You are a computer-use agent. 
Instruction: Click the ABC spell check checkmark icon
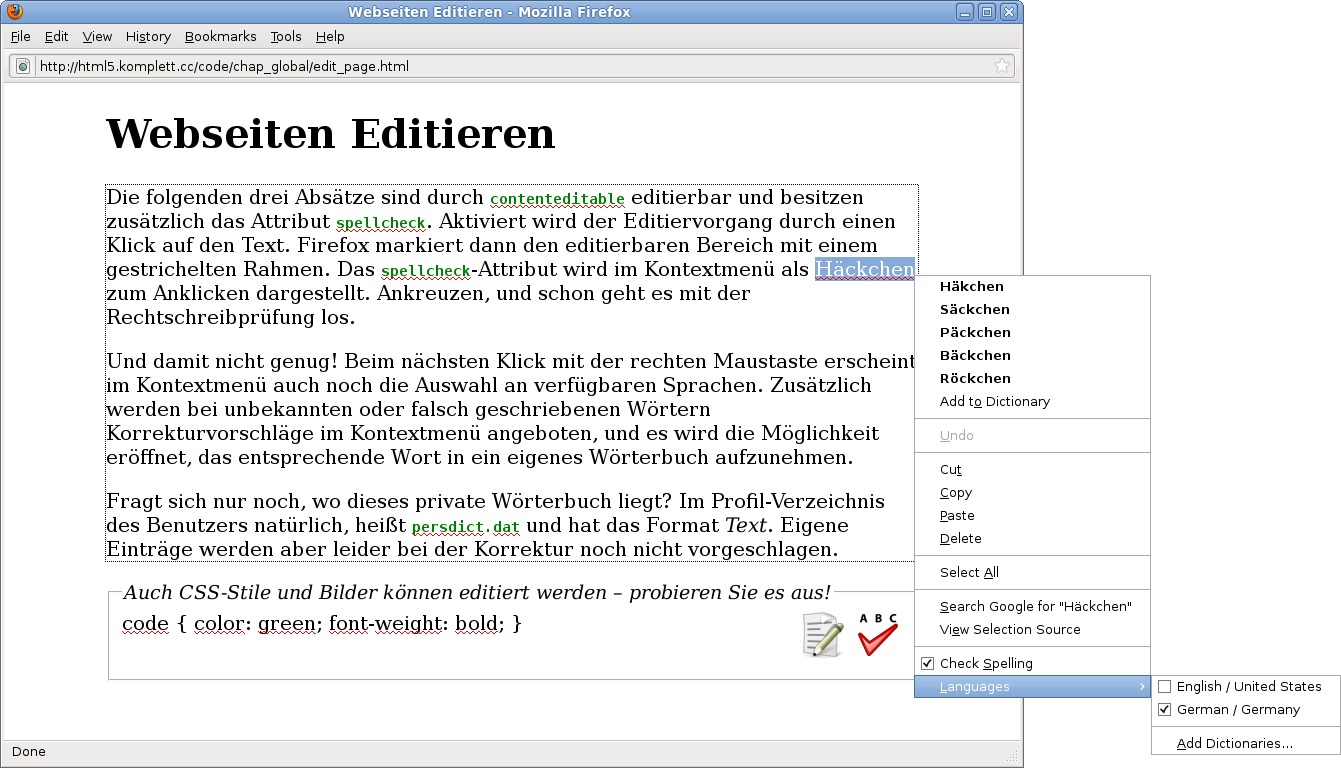[877, 634]
